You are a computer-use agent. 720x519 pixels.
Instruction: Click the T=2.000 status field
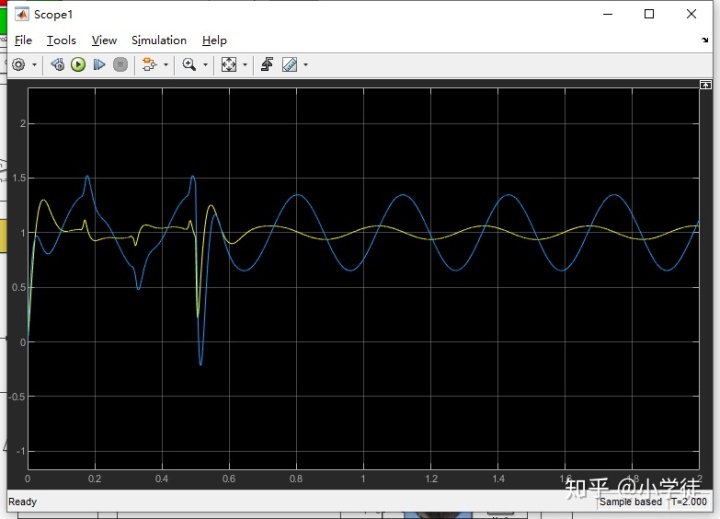[689, 502]
